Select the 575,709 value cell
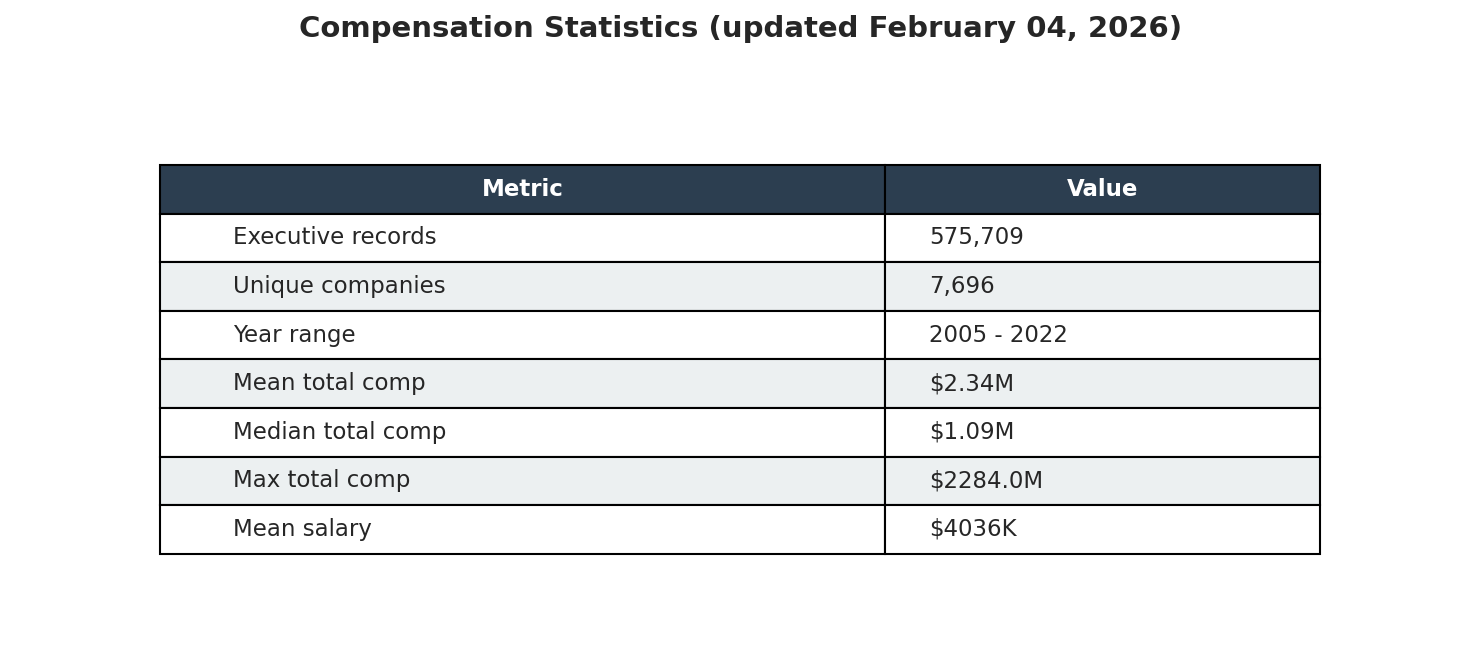Image resolution: width=1480 pixels, height=655 pixels. click(x=976, y=238)
